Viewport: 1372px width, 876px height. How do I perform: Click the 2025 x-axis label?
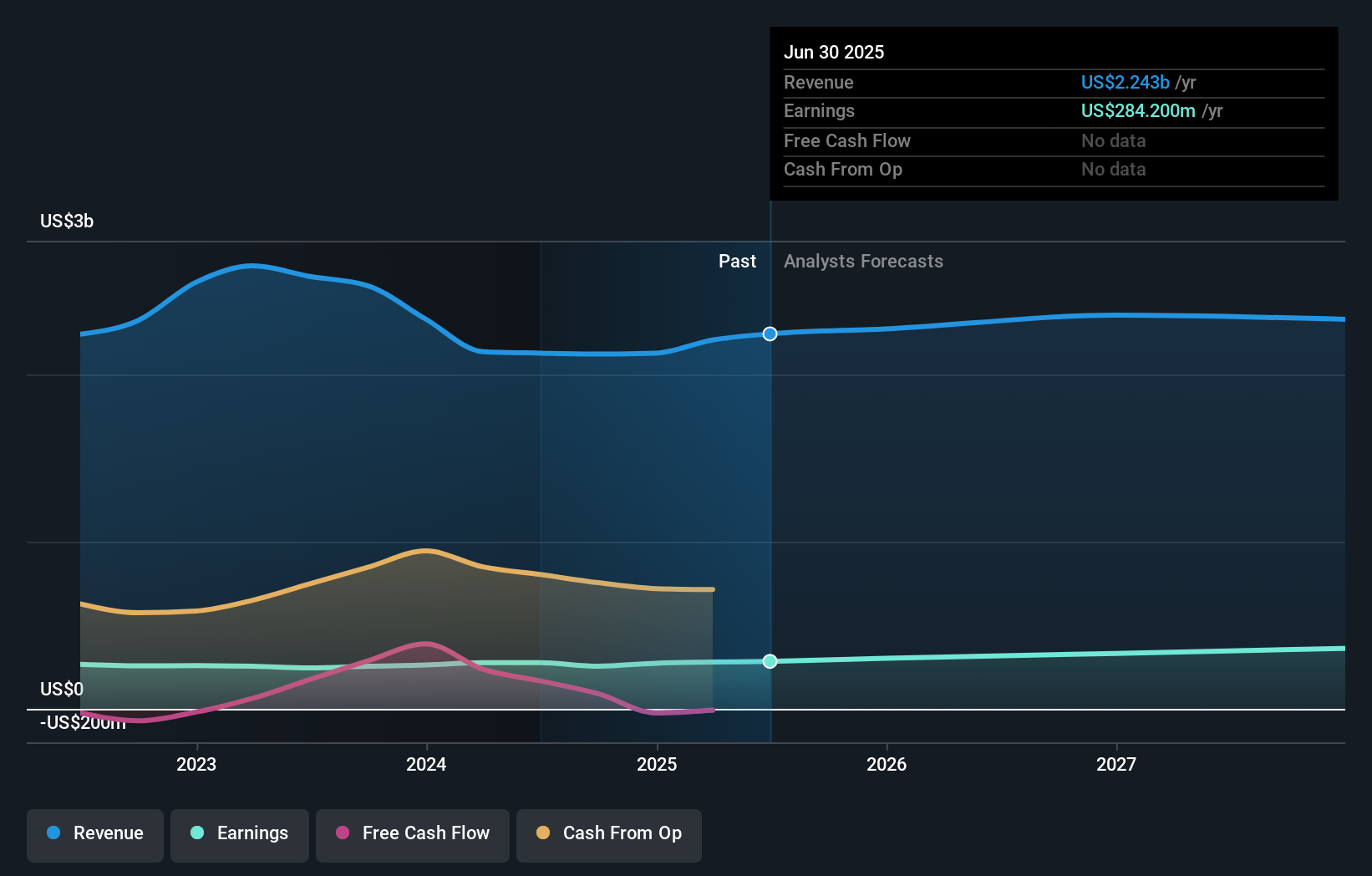(657, 764)
